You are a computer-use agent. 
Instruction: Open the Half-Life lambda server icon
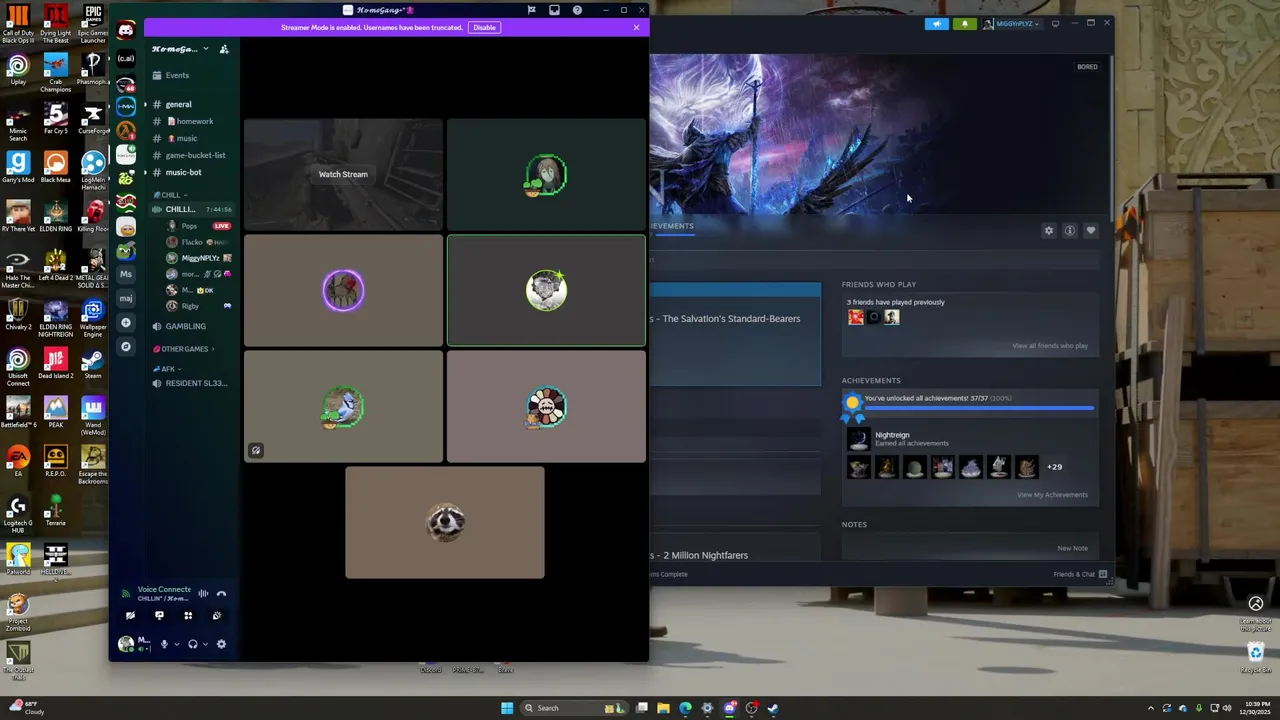(126, 130)
